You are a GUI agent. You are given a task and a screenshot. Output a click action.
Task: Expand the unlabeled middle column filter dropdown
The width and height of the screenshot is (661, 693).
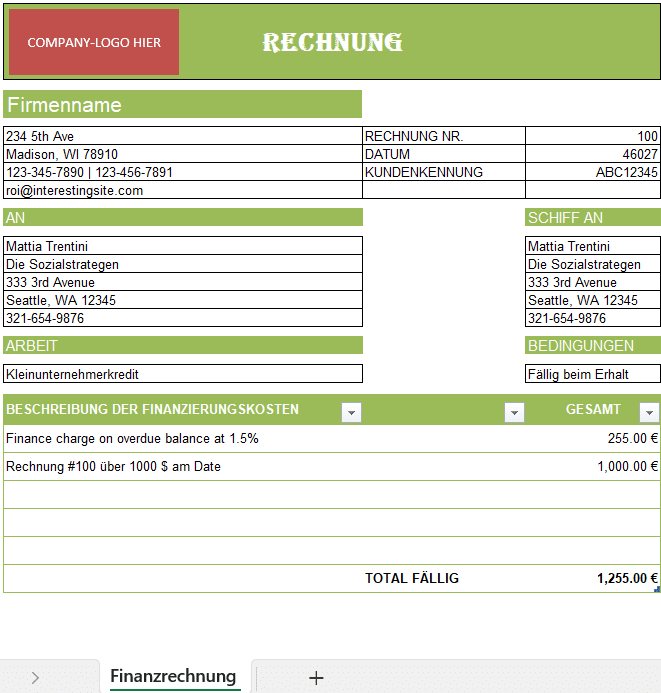tap(514, 412)
